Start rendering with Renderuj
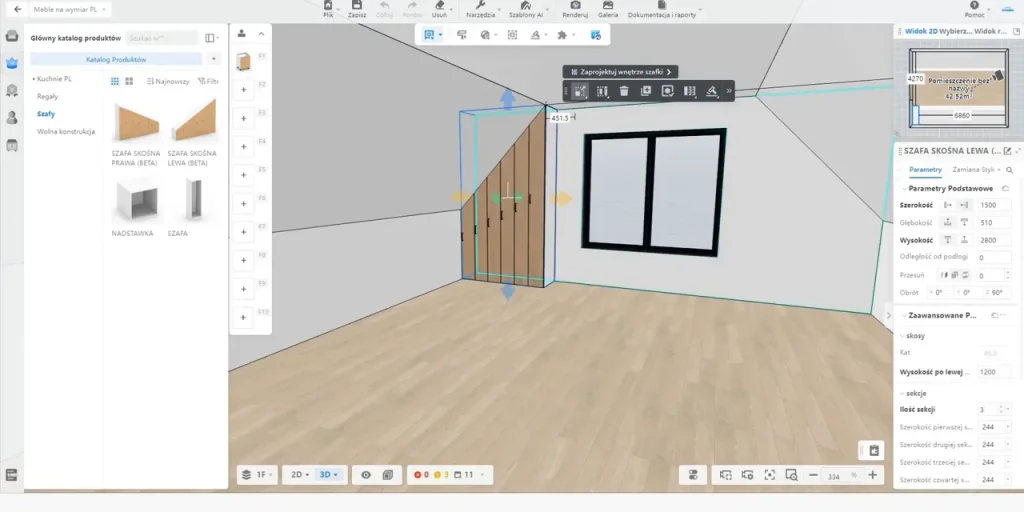The image size is (1024, 512). [575, 9]
